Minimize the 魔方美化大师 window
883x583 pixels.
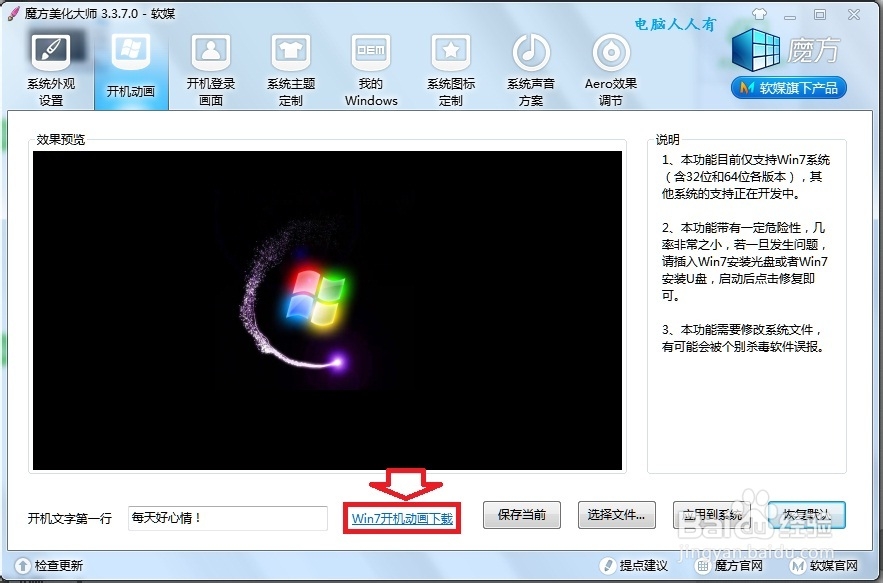tap(790, 15)
